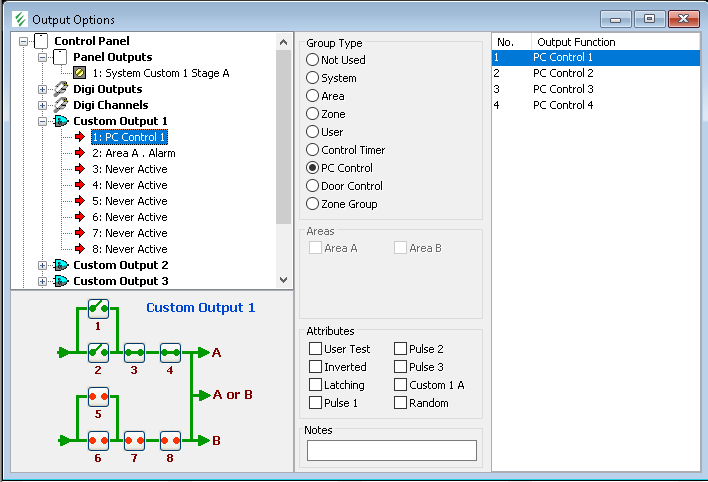Choose the Control Timer group type
Viewport: 708px width, 482px height.
(313, 150)
